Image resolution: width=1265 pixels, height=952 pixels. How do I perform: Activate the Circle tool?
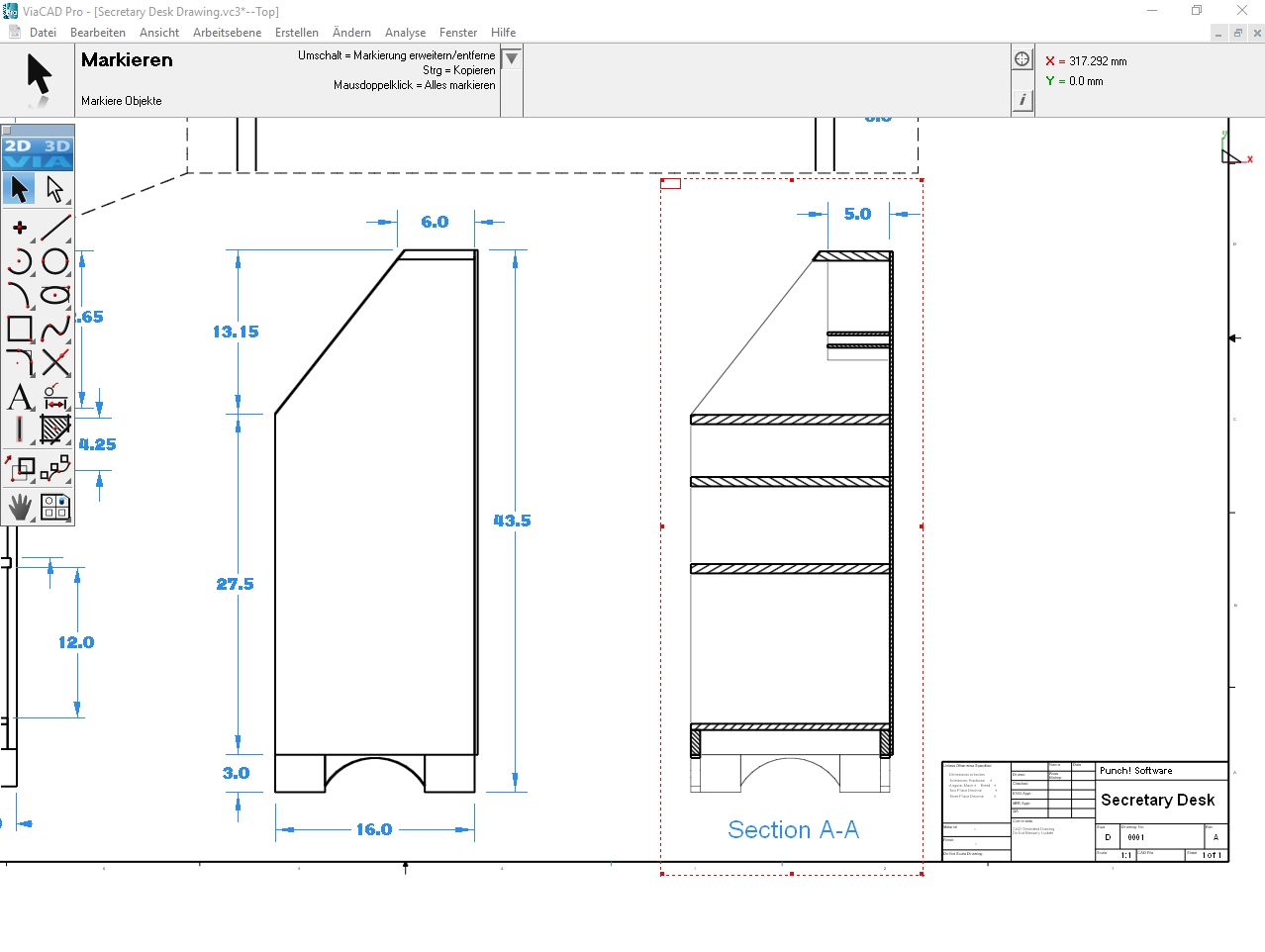(x=55, y=261)
